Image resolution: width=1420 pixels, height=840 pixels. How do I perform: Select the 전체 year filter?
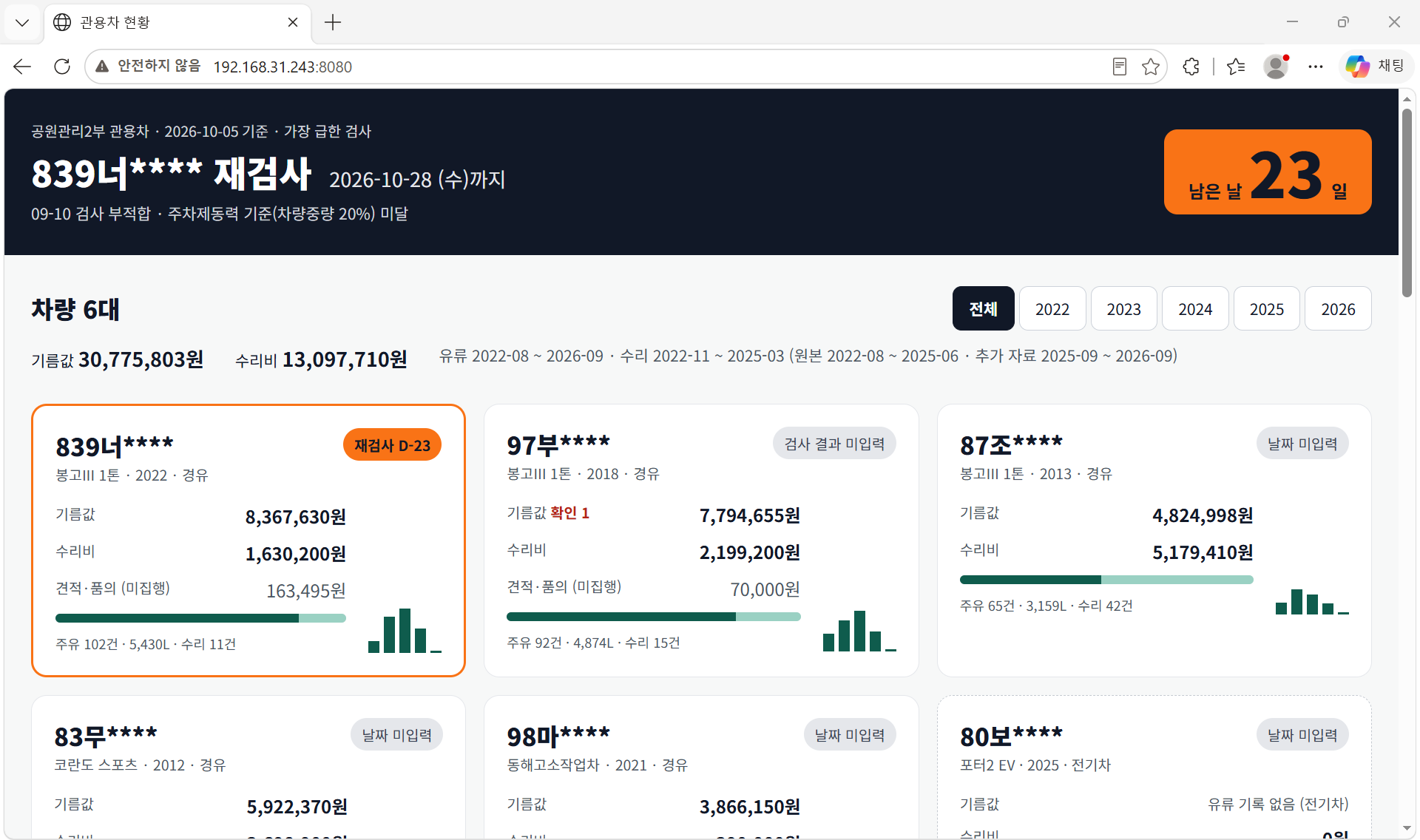pyautogui.click(x=984, y=308)
